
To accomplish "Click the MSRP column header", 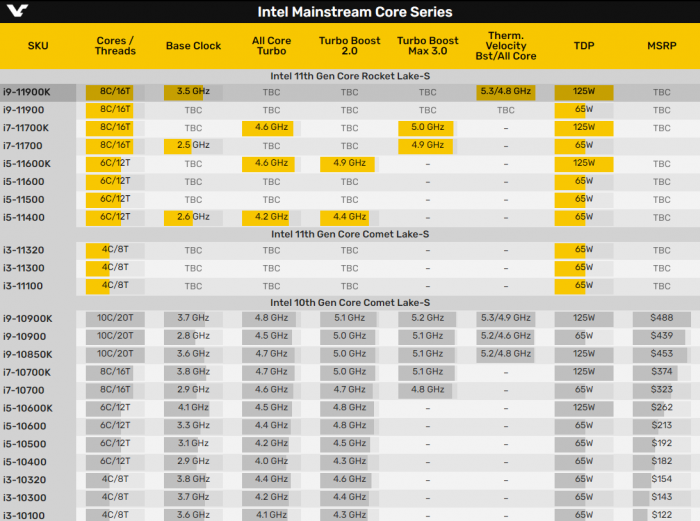I will pos(662,46).
